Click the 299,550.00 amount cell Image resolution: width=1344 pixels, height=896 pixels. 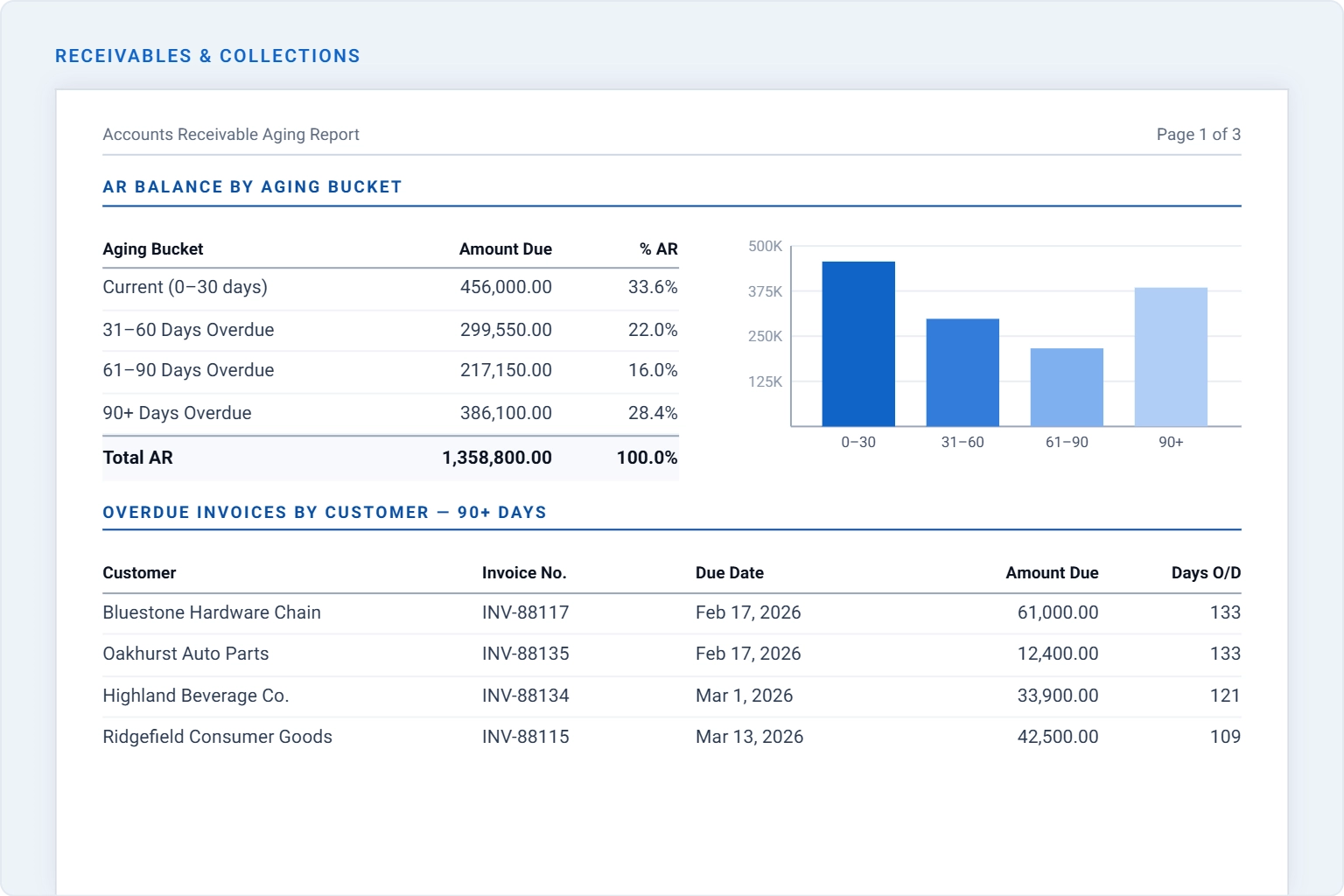506,330
